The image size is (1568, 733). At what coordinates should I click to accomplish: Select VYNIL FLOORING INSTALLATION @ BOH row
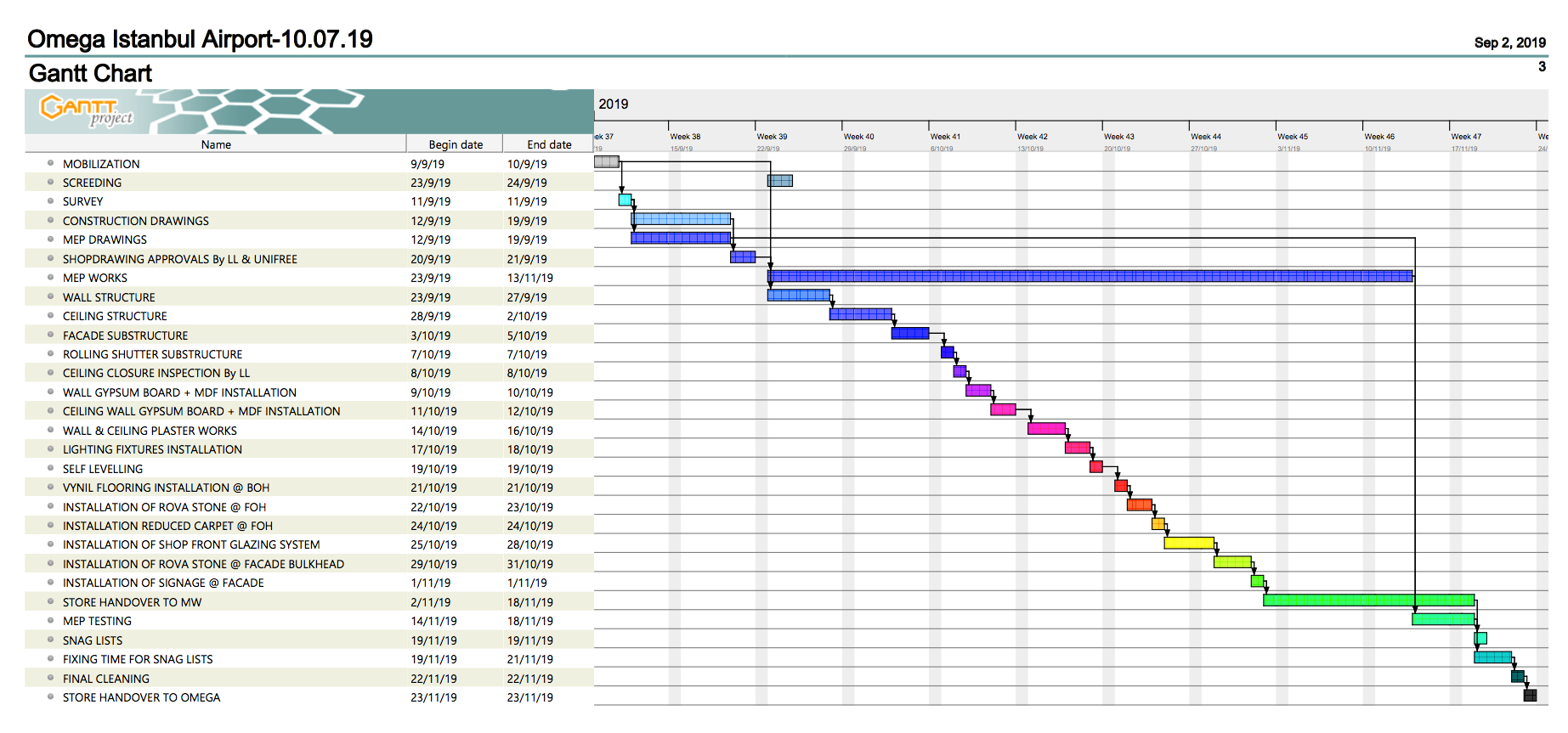click(309, 488)
